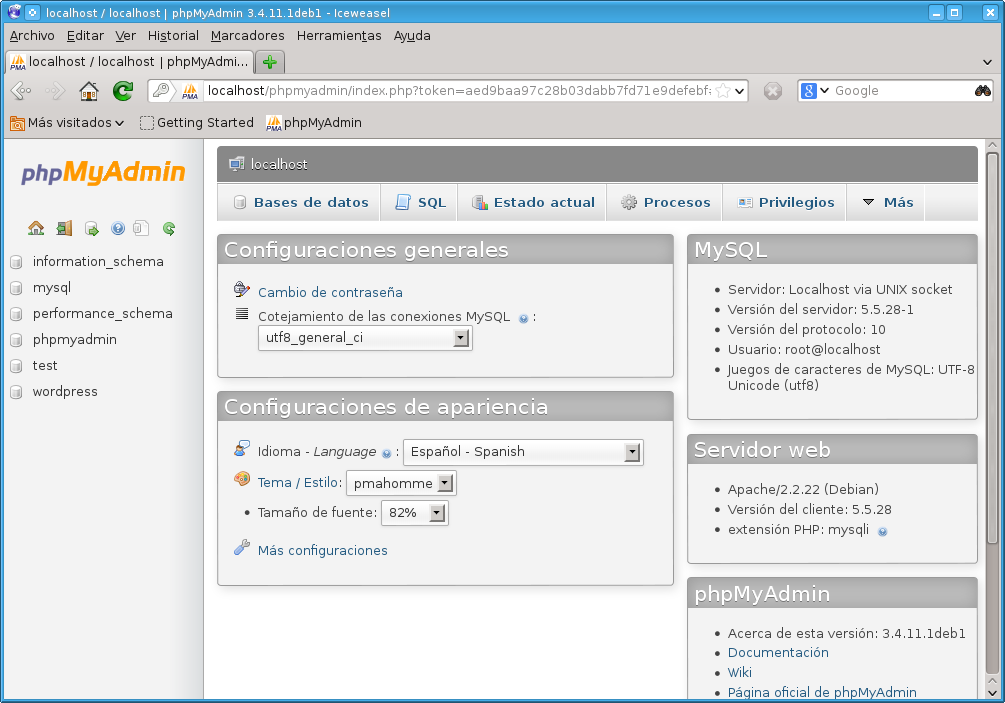The width and height of the screenshot is (1005, 703).
Task: Click the log out door icon
Action: [x=64, y=228]
